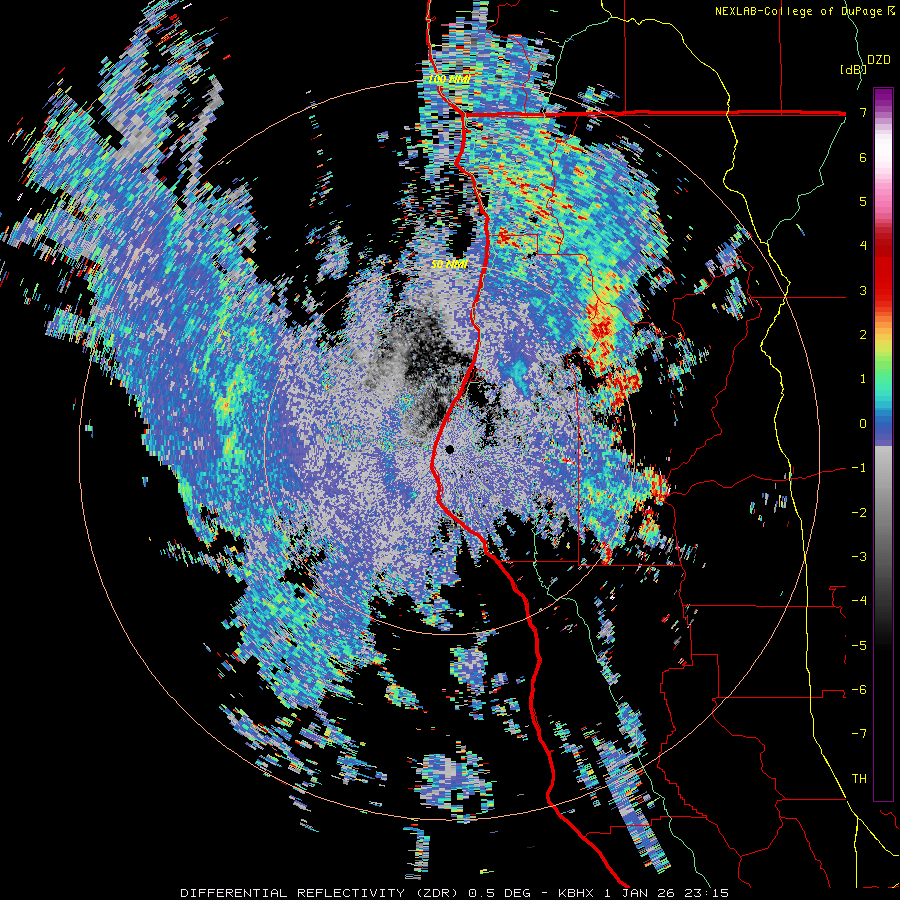Click scale value 0 on legend
Screen dimensions: 900x900
tap(863, 424)
